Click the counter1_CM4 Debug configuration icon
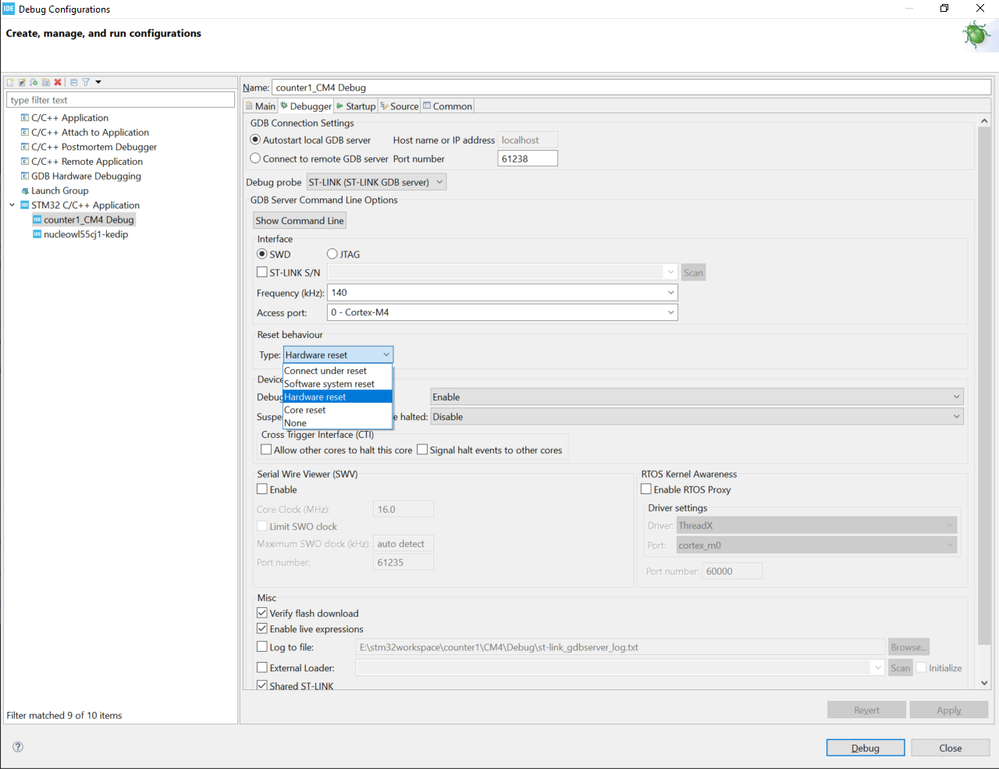Image resolution: width=999 pixels, height=769 pixels. [x=37, y=220]
